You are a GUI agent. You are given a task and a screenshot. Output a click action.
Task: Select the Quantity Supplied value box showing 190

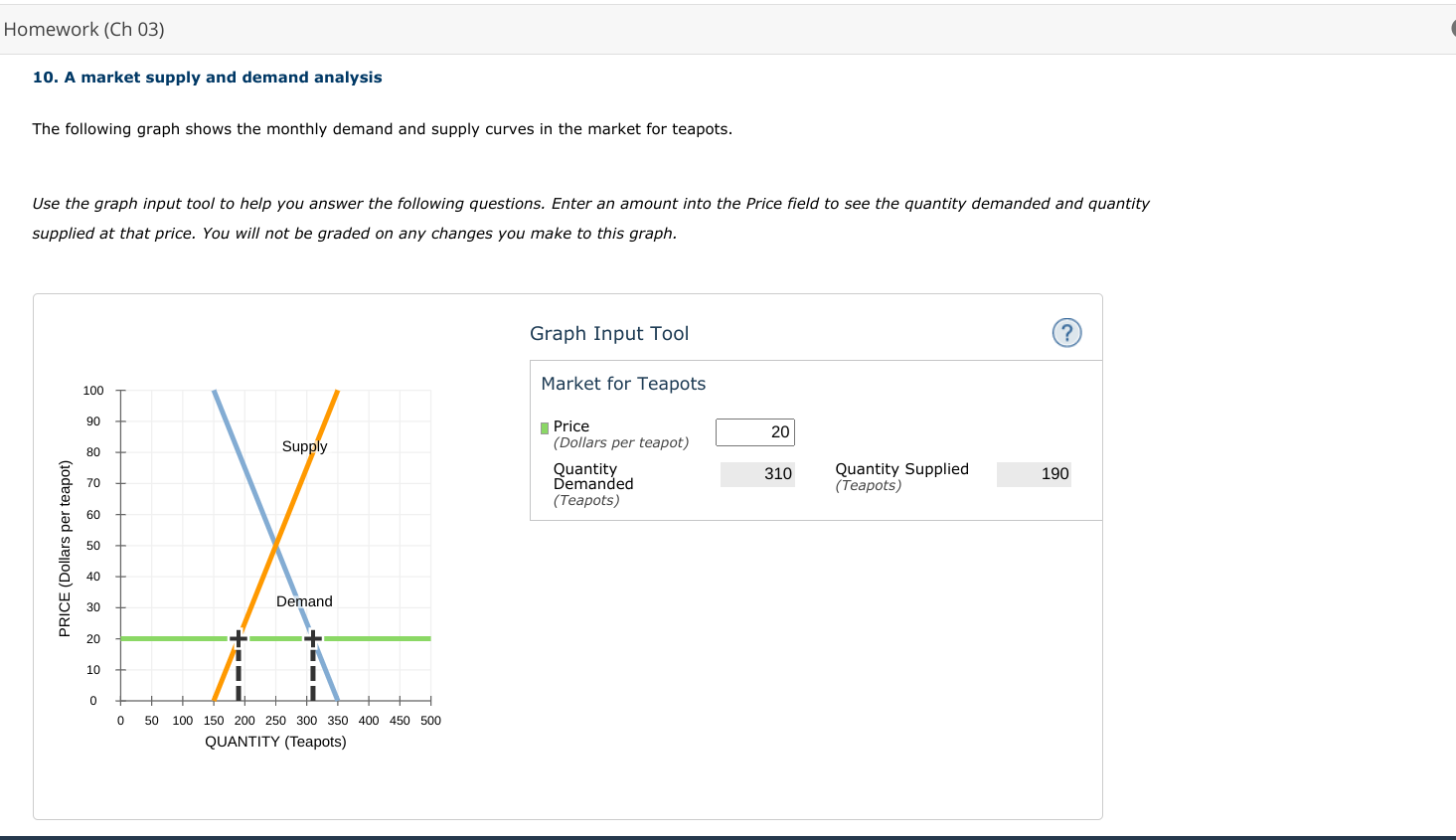coord(1034,473)
